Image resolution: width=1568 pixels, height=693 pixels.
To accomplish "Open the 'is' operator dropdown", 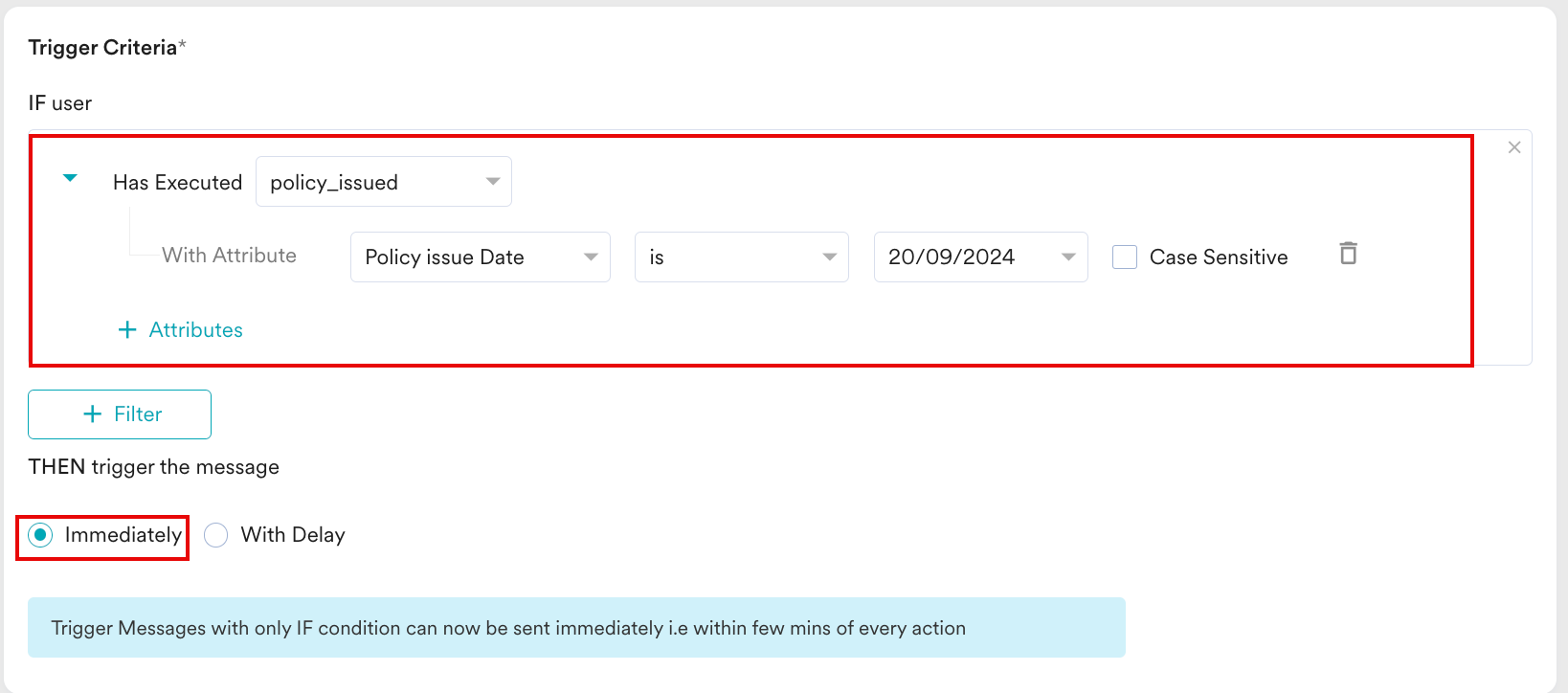I will (x=742, y=257).
